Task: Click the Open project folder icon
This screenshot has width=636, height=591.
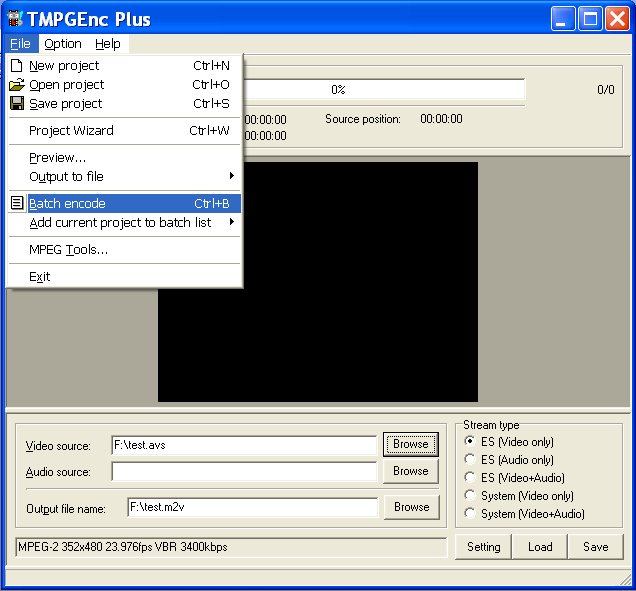Action: (x=17, y=84)
